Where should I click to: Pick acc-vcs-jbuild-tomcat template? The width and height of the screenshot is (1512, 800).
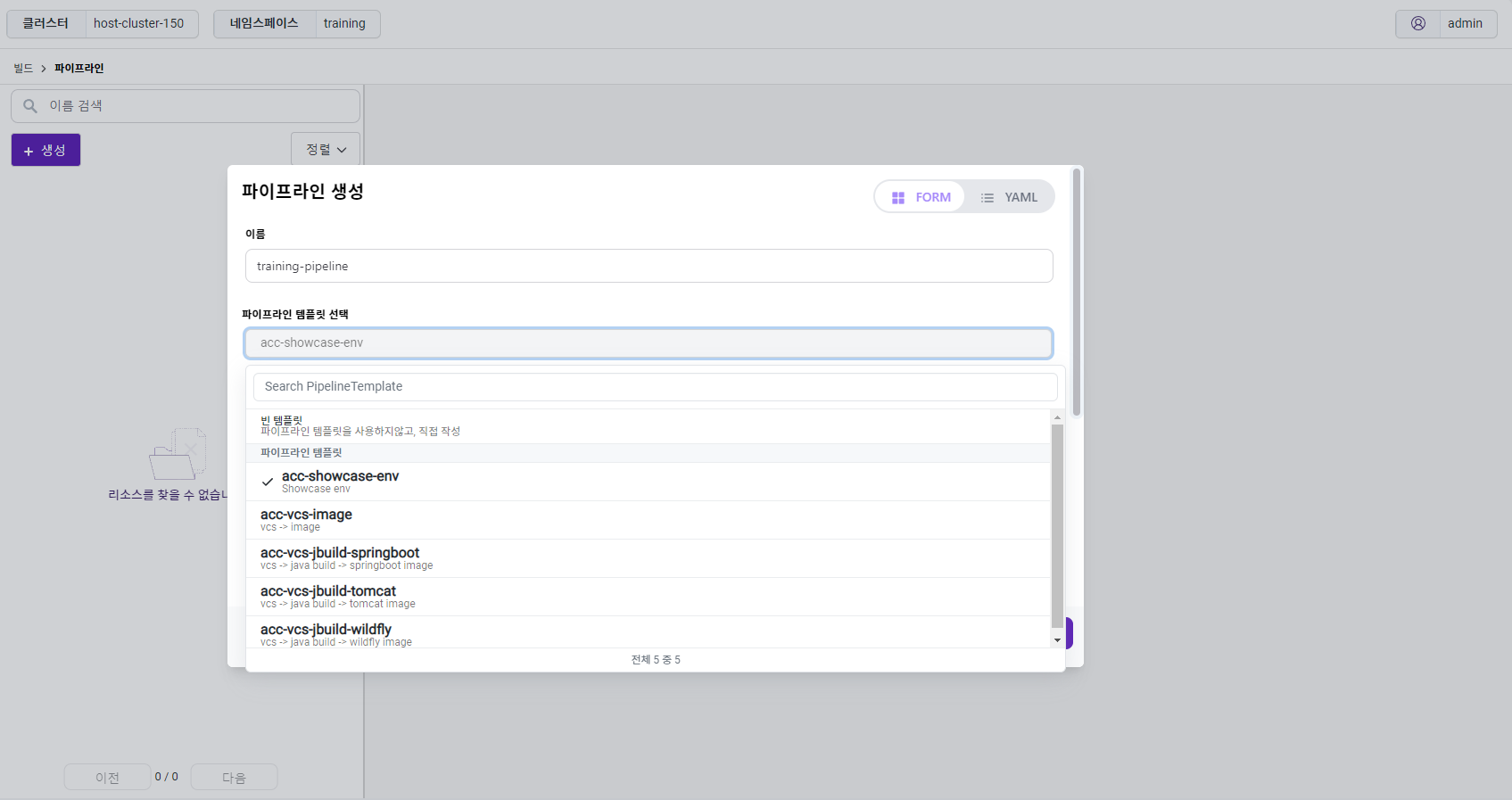coord(649,597)
